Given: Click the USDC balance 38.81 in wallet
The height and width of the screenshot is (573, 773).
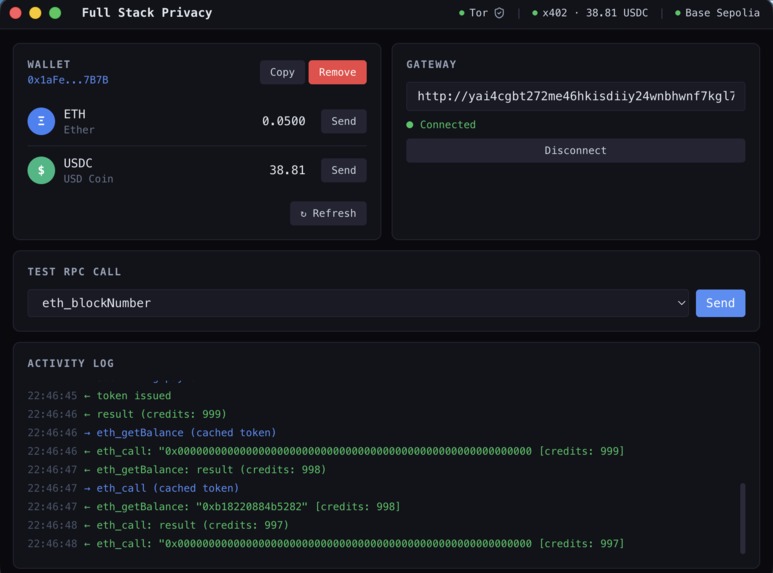Looking at the screenshot, I should coord(287,170).
